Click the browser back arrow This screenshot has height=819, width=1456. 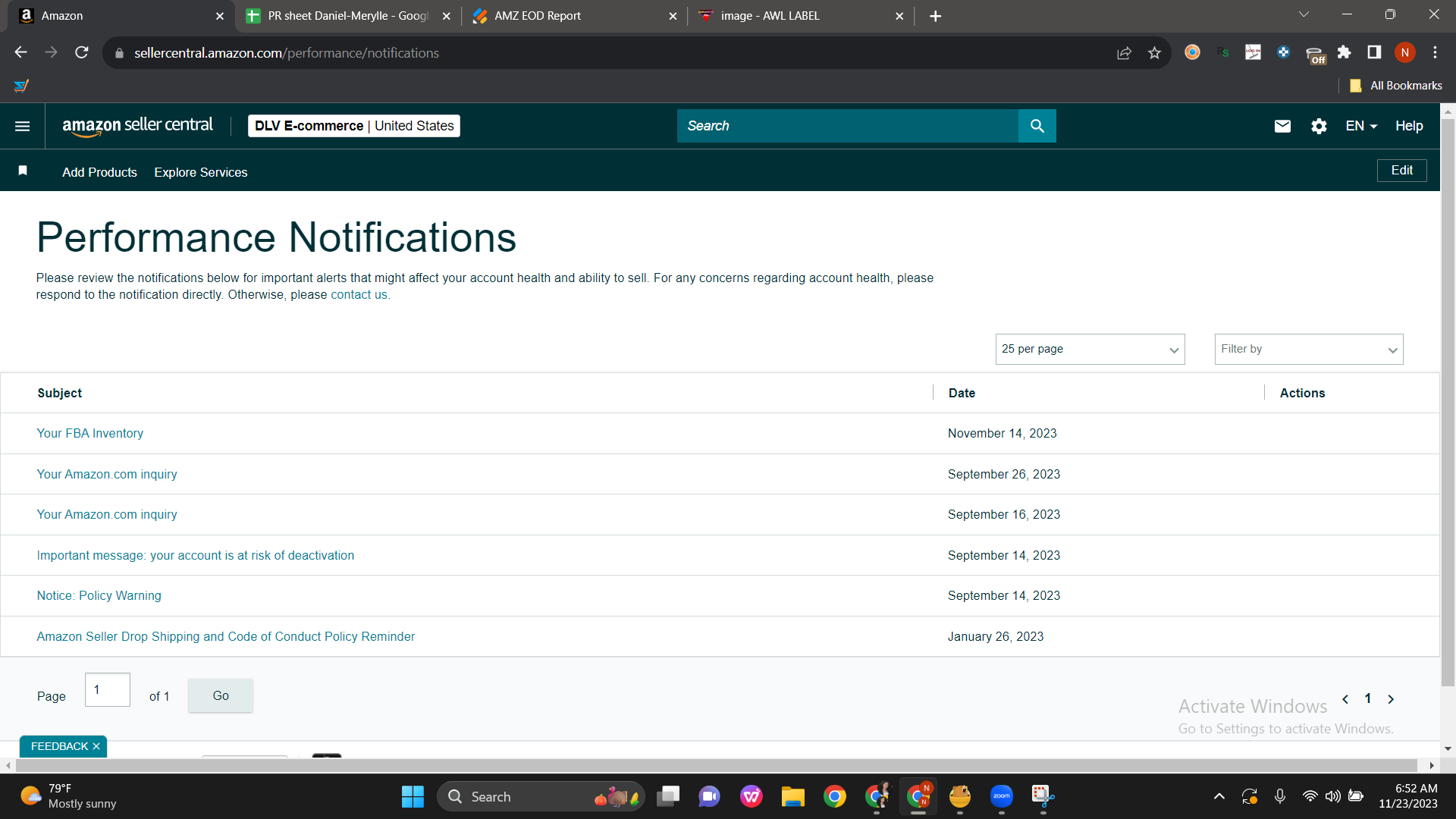coord(20,52)
